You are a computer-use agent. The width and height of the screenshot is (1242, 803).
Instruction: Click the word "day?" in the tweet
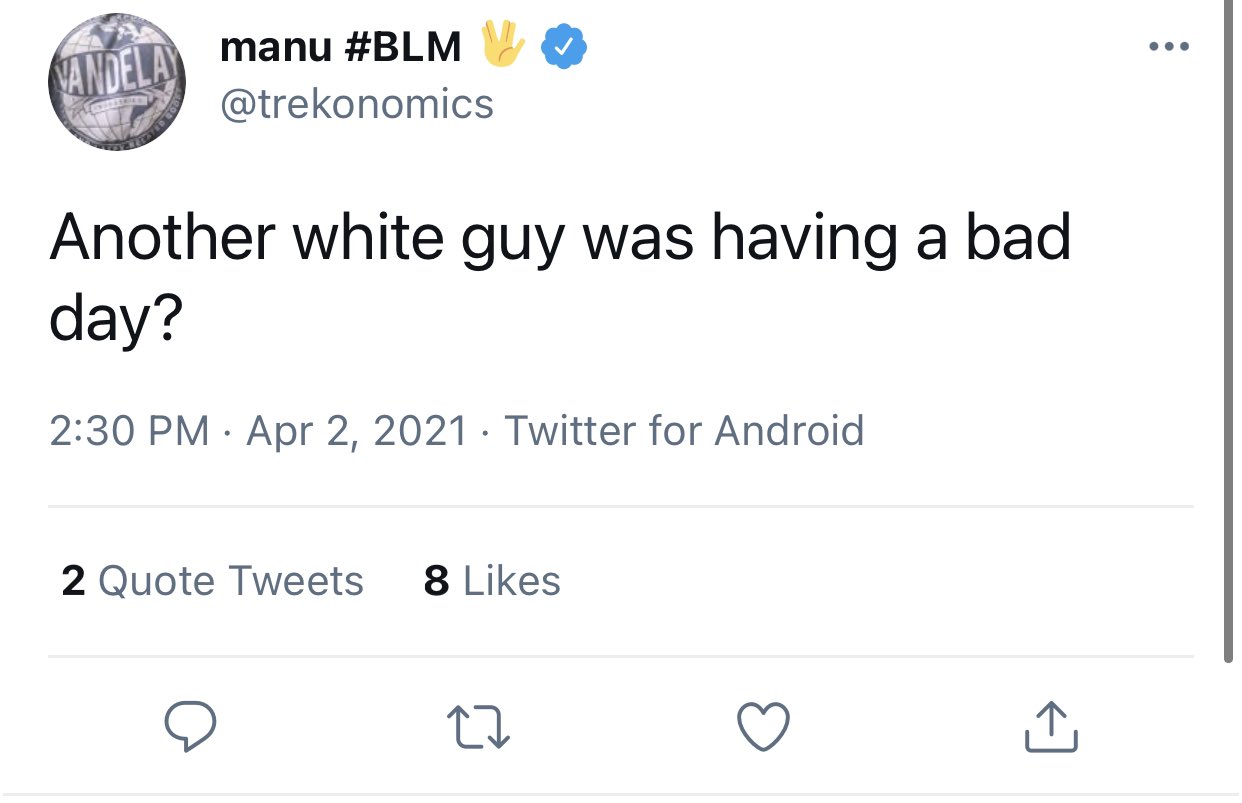point(115,317)
